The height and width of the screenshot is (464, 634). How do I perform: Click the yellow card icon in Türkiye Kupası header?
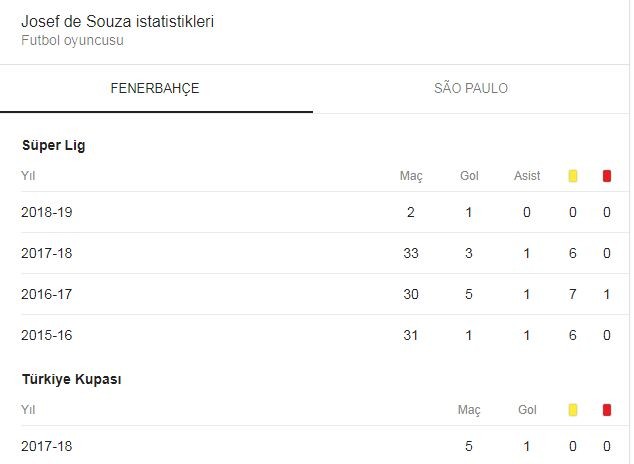coord(573,410)
